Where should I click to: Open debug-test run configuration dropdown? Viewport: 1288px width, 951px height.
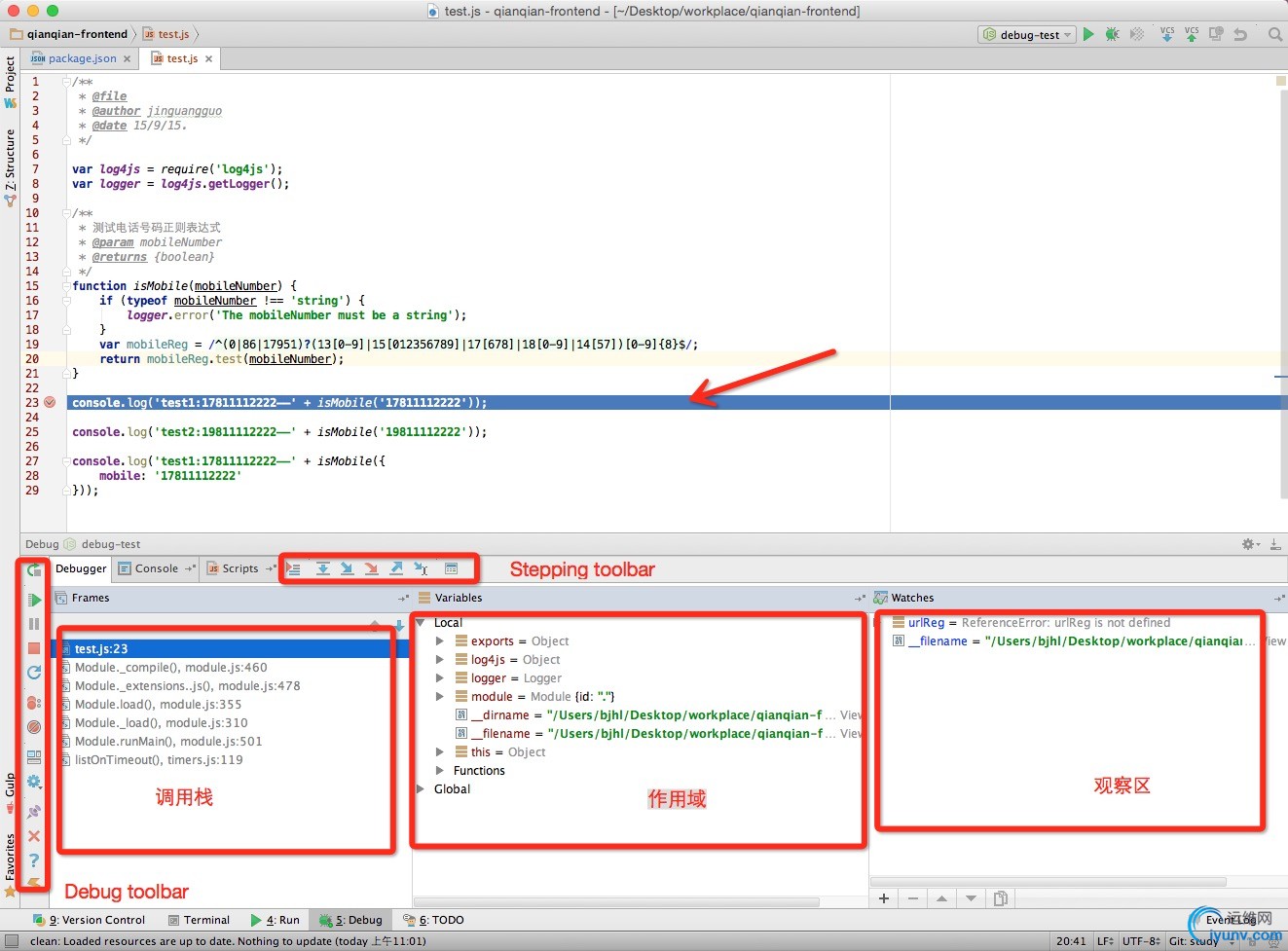tap(1026, 34)
